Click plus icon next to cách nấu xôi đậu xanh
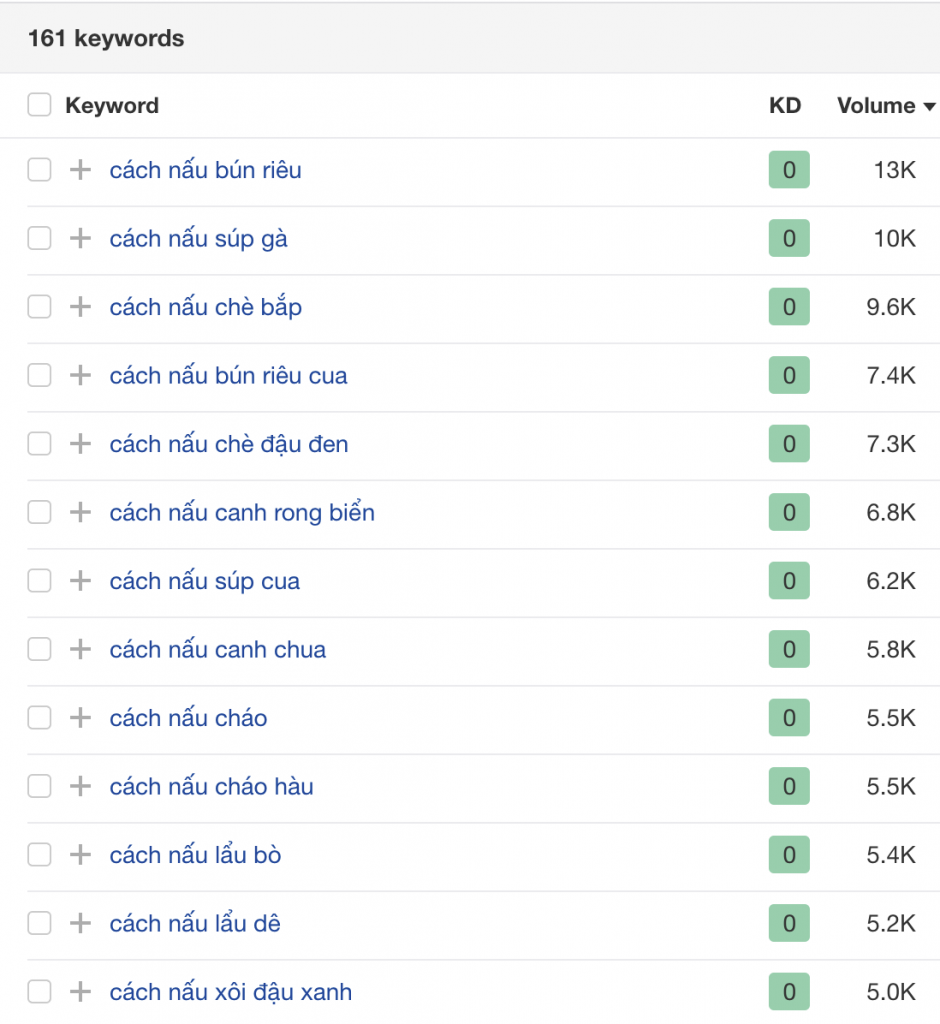 (80, 992)
